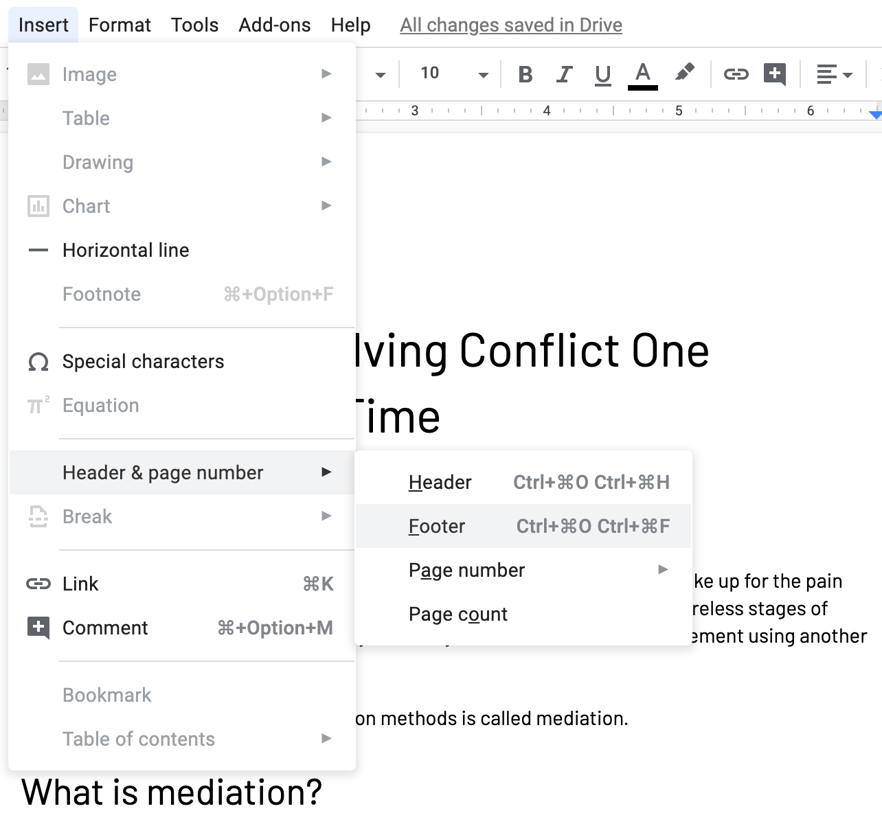Open the Add-ons menu
This screenshot has height=813, width=882.
pos(274,25)
